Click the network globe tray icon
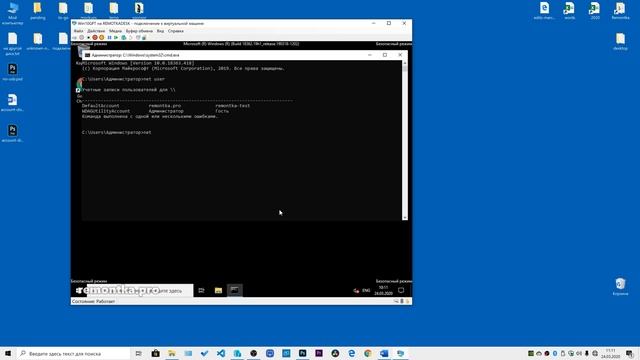The width and height of the screenshot is (640, 360). pos(595,353)
